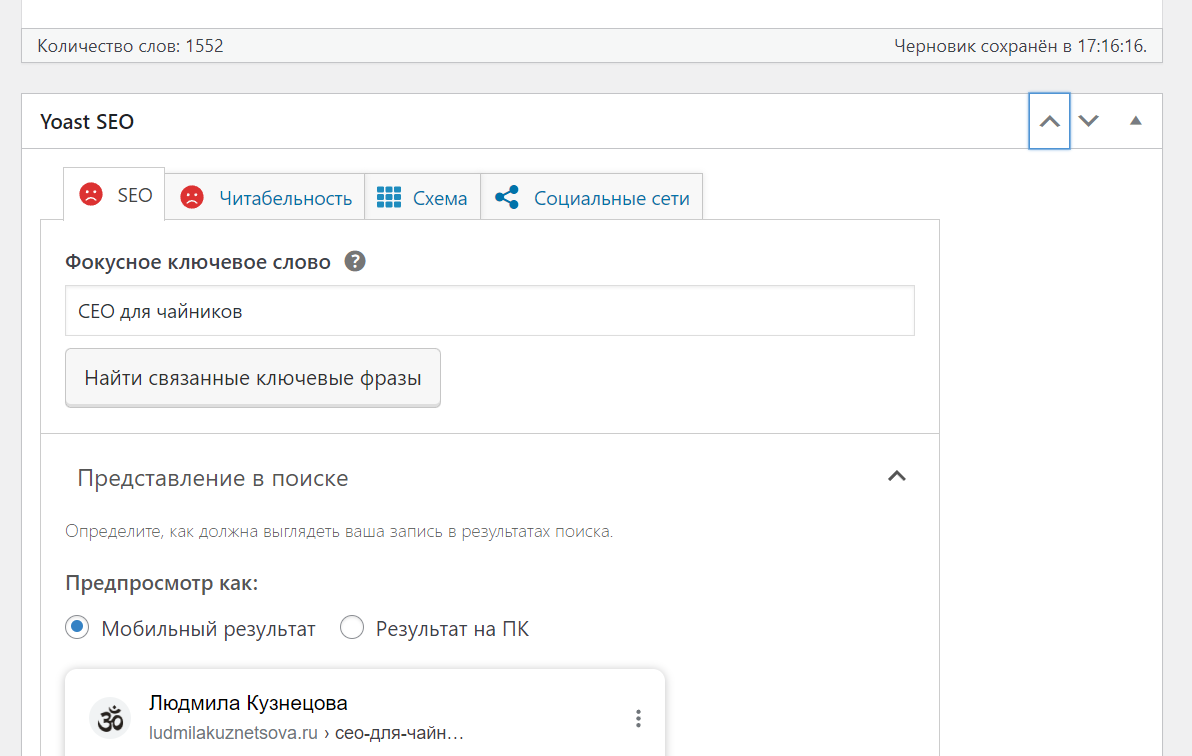Open the Схема tab
Screen dimensions: 1192x756
coord(422,198)
